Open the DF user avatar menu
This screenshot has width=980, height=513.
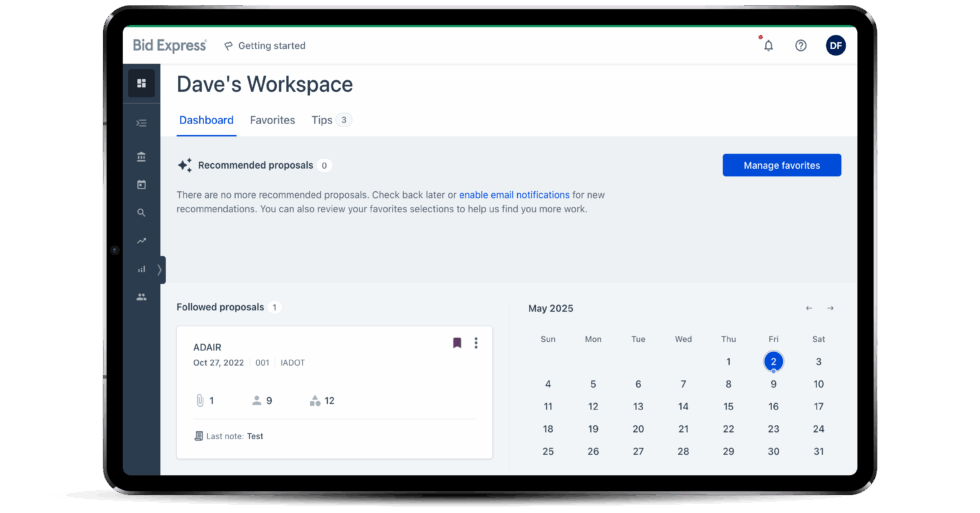835,45
